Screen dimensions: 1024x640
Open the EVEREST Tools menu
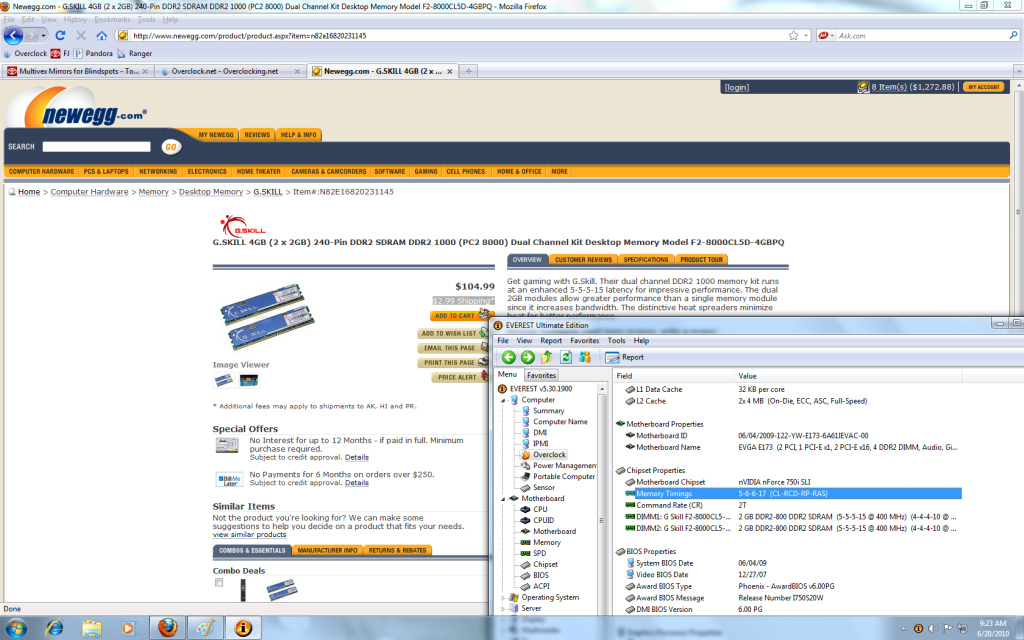pos(616,341)
